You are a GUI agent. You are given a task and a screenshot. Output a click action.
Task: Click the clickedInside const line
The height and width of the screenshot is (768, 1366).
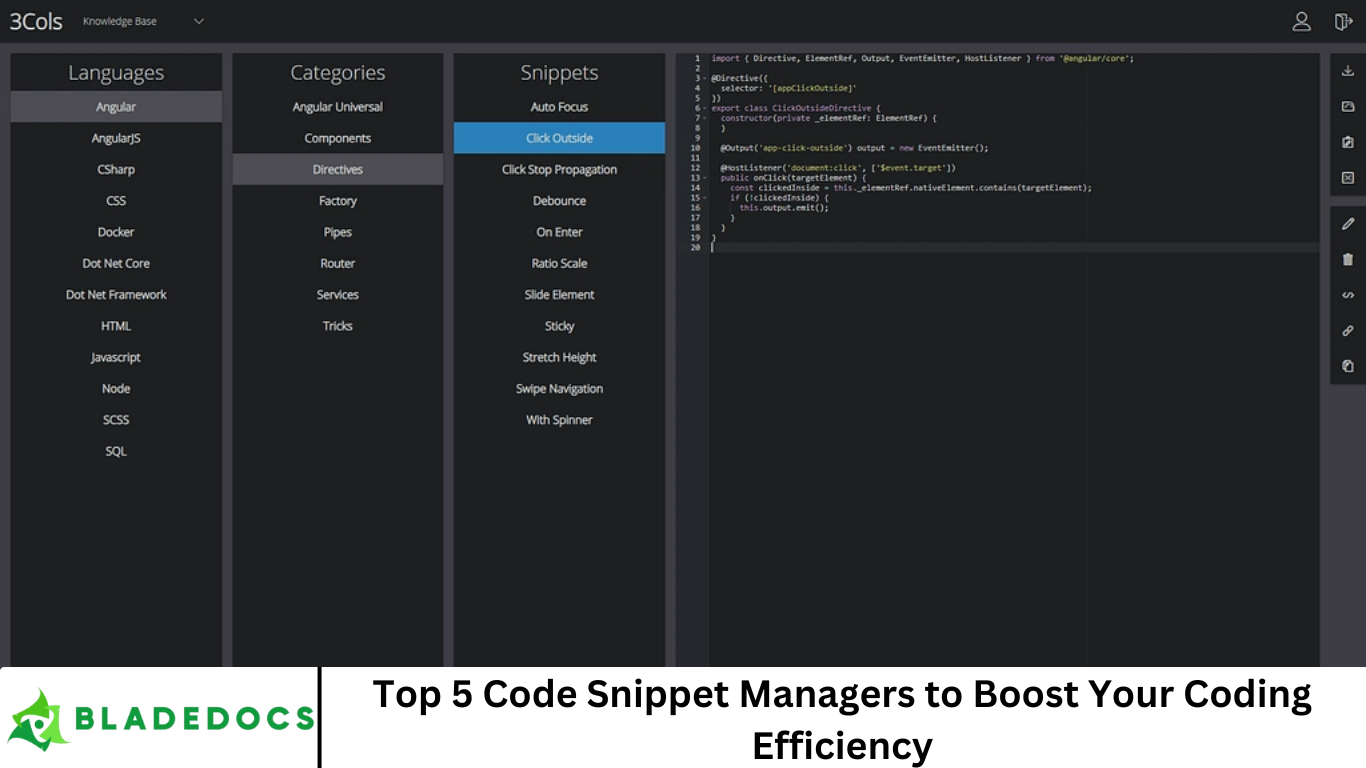point(911,188)
